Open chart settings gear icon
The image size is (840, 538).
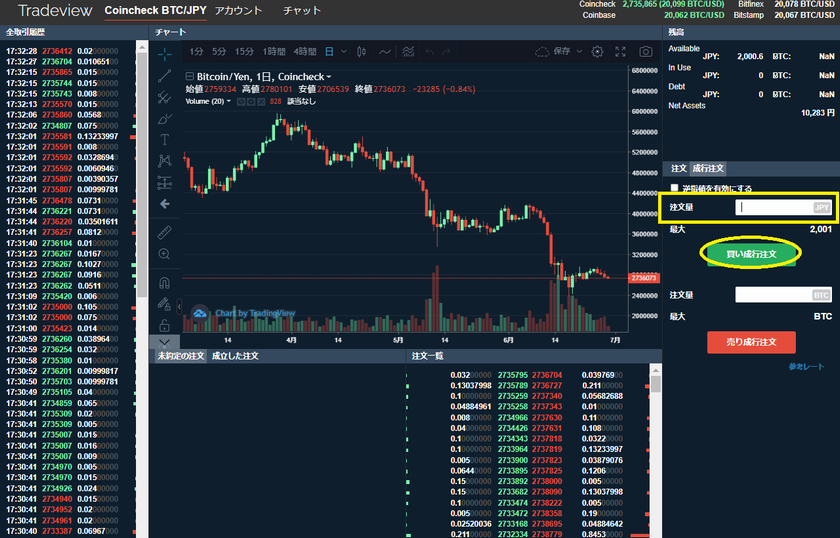tap(597, 51)
